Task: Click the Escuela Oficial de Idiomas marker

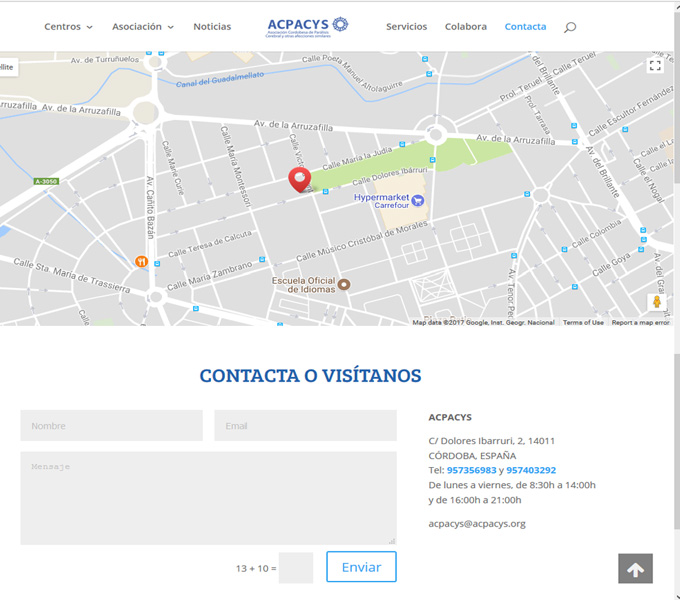Action: tap(344, 284)
